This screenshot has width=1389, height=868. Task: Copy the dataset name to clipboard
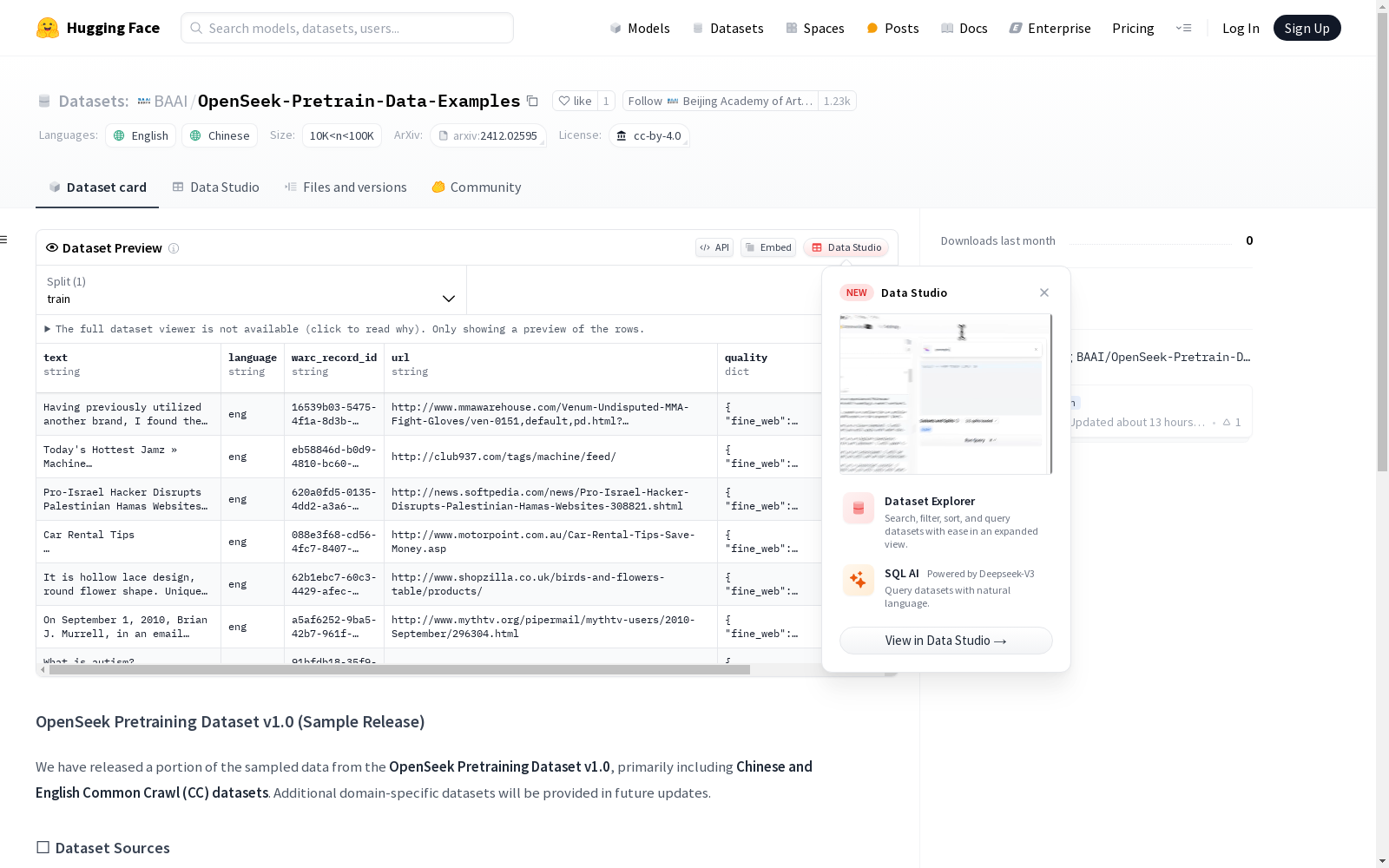click(532, 101)
